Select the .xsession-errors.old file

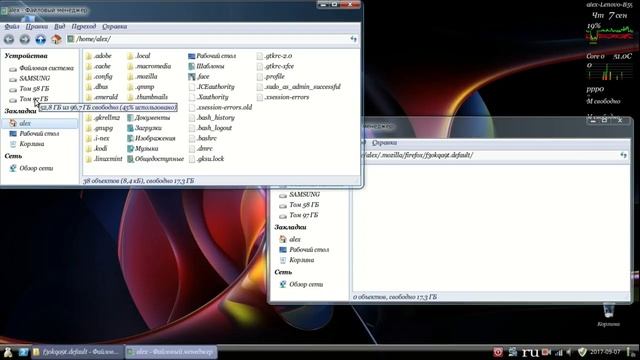click(220, 107)
